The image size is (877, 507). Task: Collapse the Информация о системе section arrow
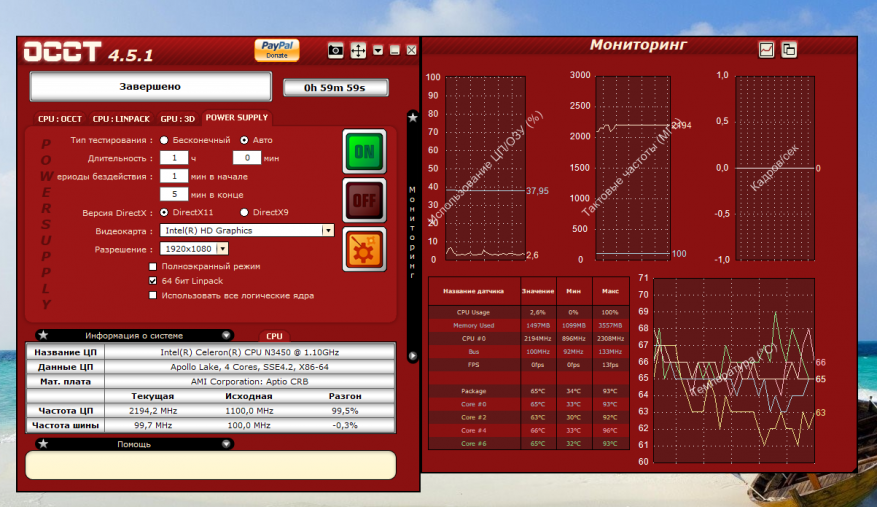tap(226, 335)
